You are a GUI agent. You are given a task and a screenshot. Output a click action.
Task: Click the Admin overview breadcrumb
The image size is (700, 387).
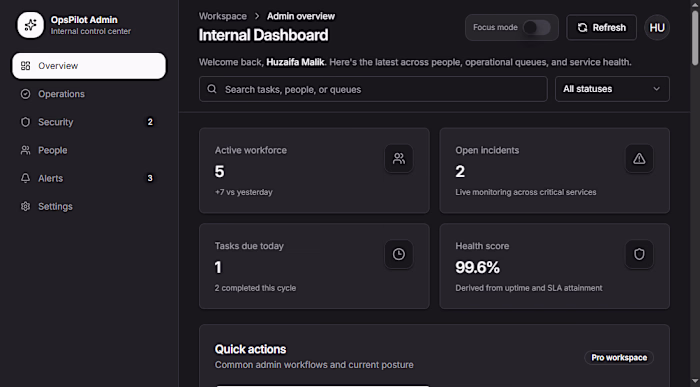click(301, 16)
